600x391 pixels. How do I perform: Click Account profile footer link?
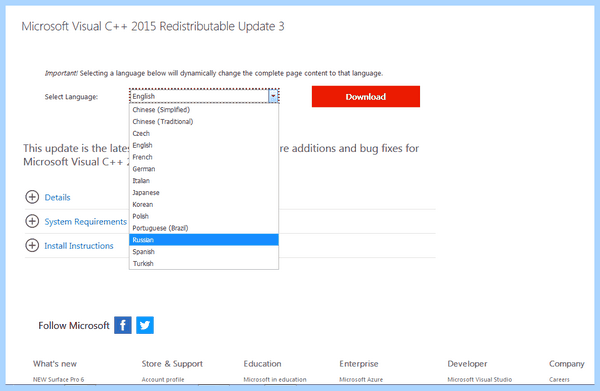coord(163,380)
